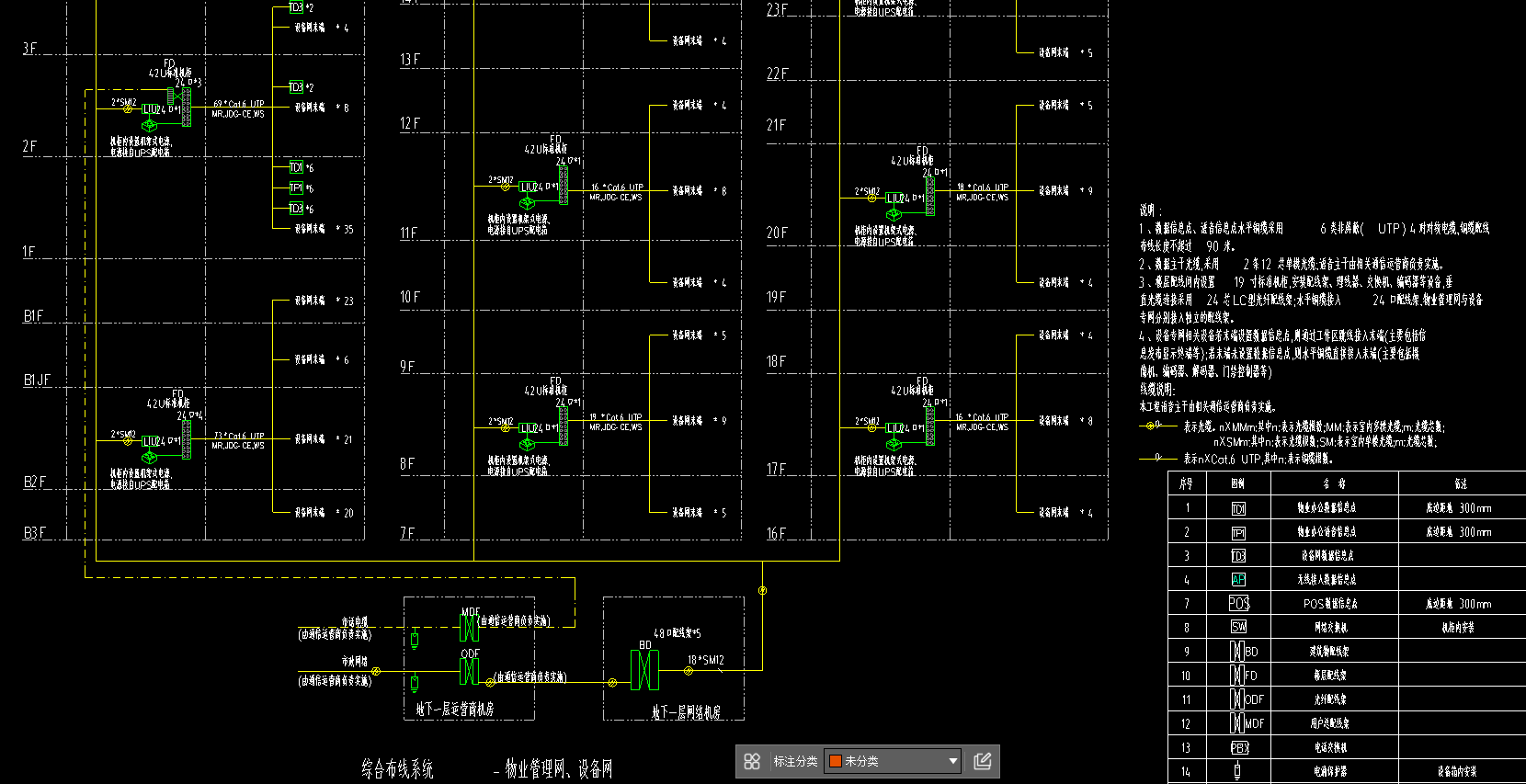The image size is (1526, 784).
Task: Click the 序号 legend table header
Action: click(1186, 483)
